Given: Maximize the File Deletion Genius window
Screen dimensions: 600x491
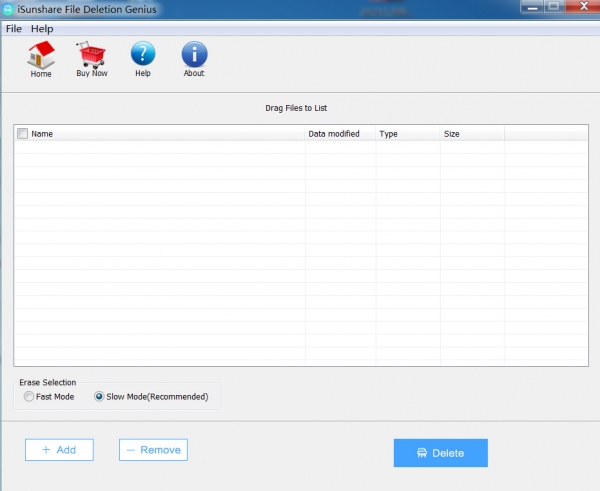Looking at the screenshot, I should pos(554,7).
